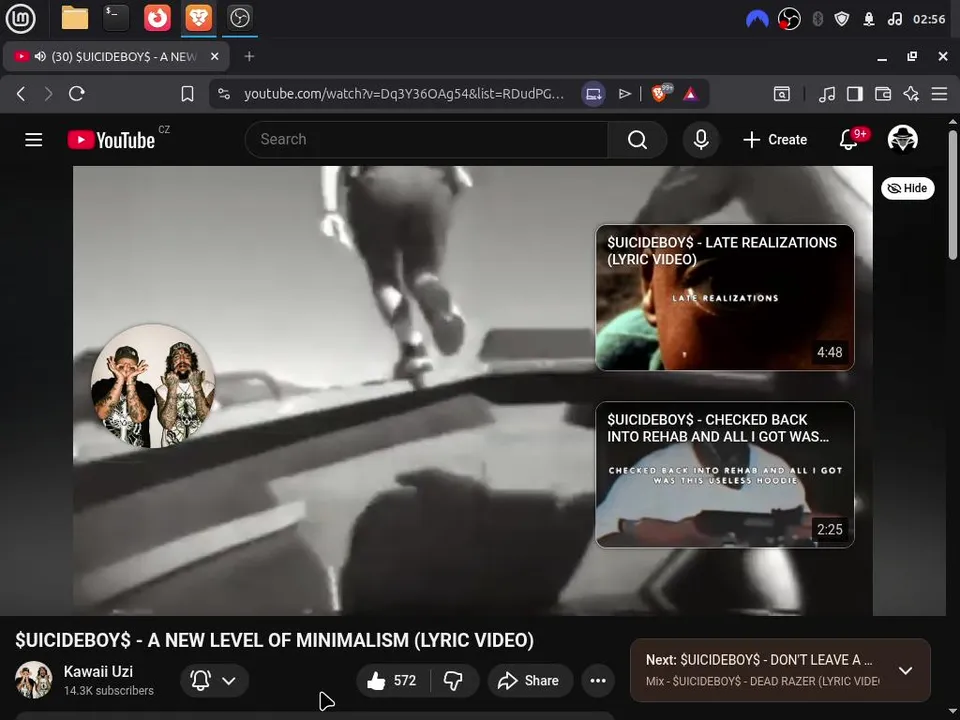Viewport: 960px width, 720px height.
Task: Open the Files folder launcher in taskbar
Action: [75, 18]
